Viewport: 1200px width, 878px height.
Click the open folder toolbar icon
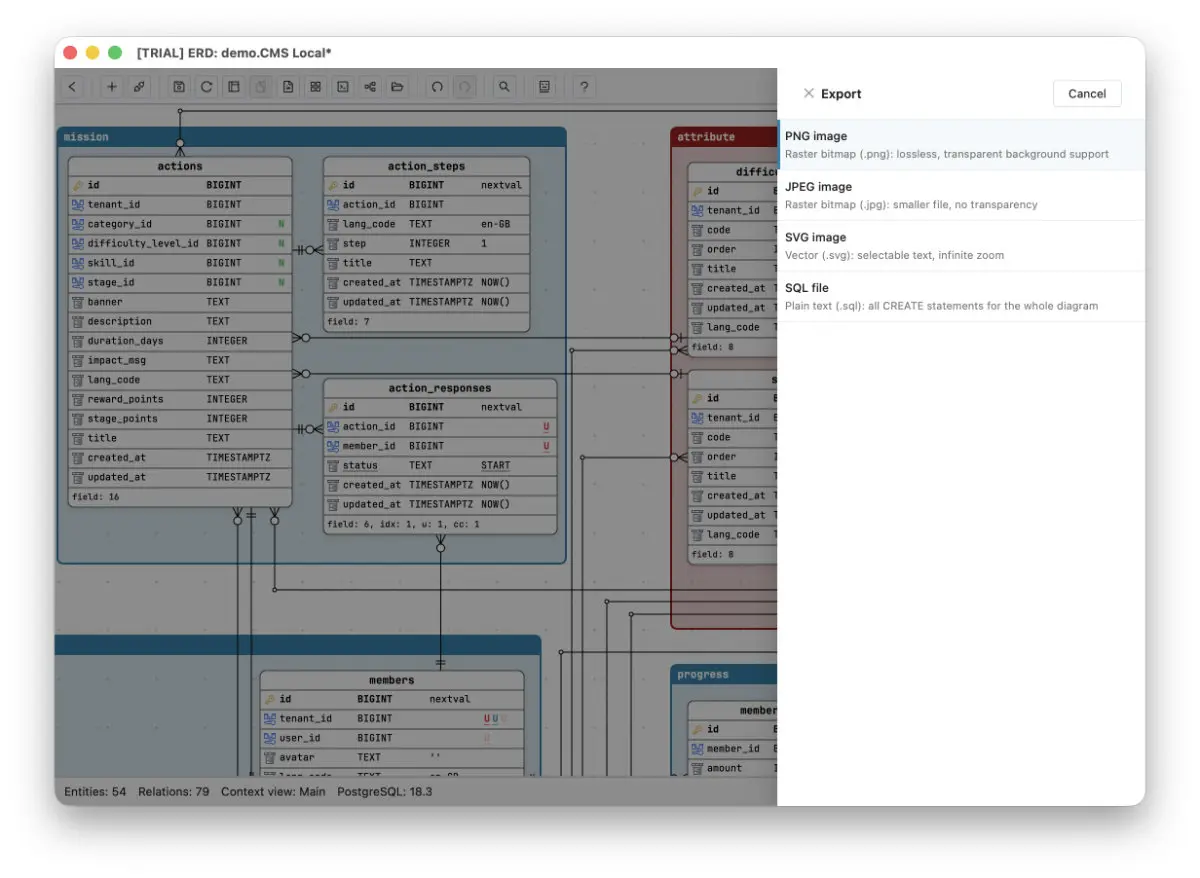point(397,87)
